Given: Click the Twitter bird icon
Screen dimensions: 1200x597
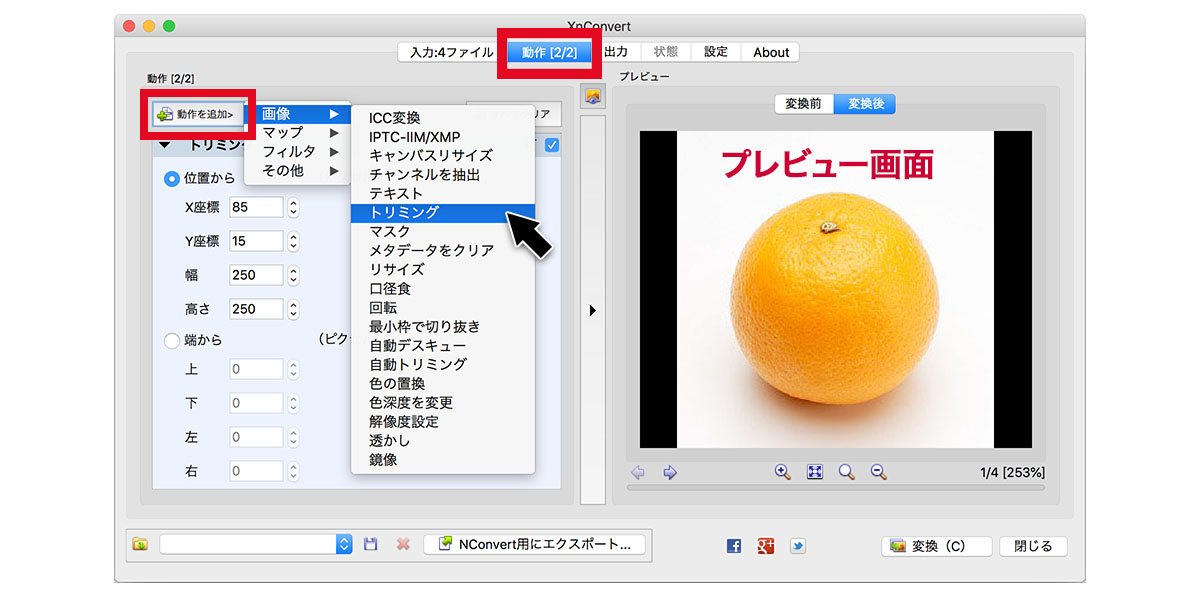Looking at the screenshot, I should coord(797,546).
